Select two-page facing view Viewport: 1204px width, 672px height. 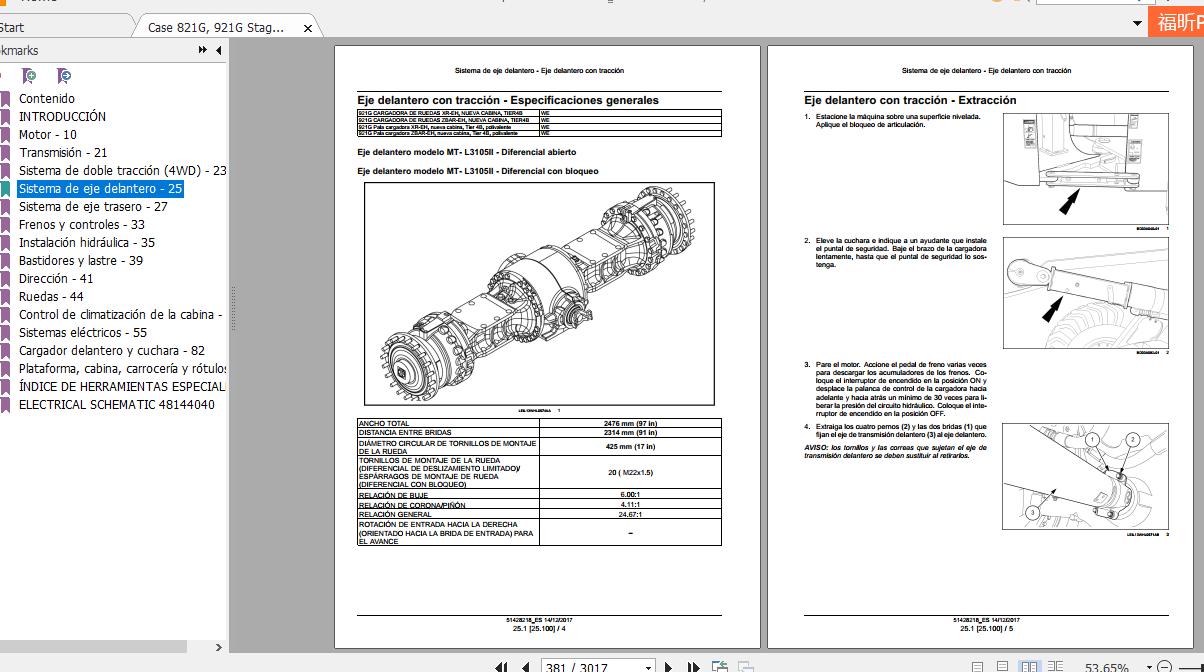tap(1027, 667)
